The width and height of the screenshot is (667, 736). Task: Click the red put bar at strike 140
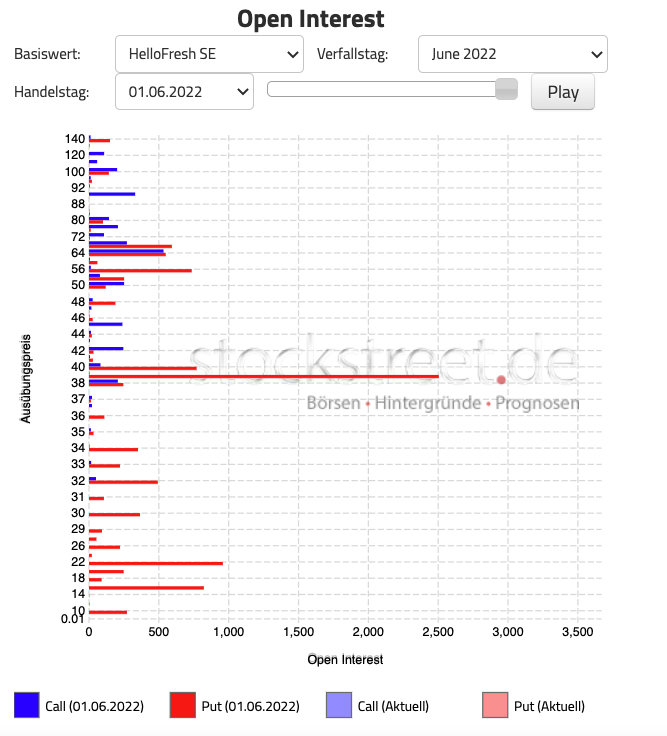pos(100,140)
